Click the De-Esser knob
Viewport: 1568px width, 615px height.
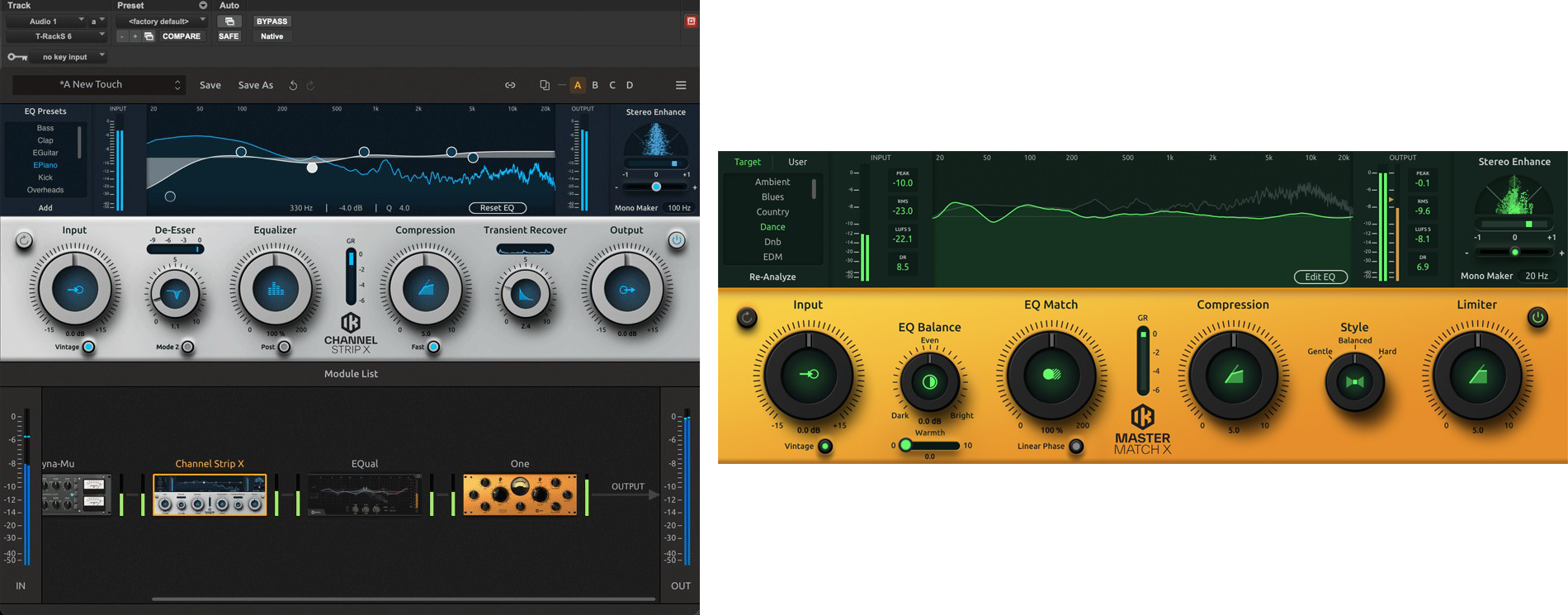point(175,293)
